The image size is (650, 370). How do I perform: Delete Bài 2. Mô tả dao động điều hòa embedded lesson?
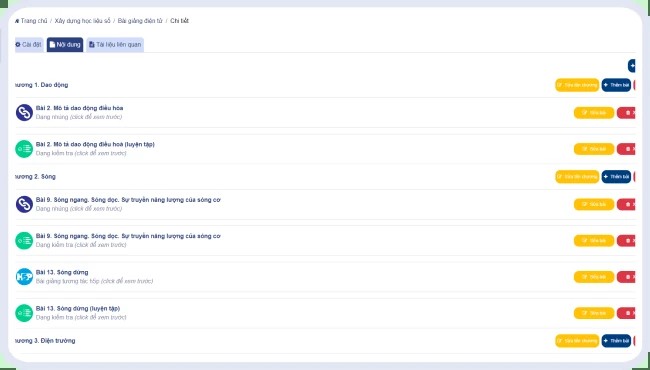click(x=626, y=113)
